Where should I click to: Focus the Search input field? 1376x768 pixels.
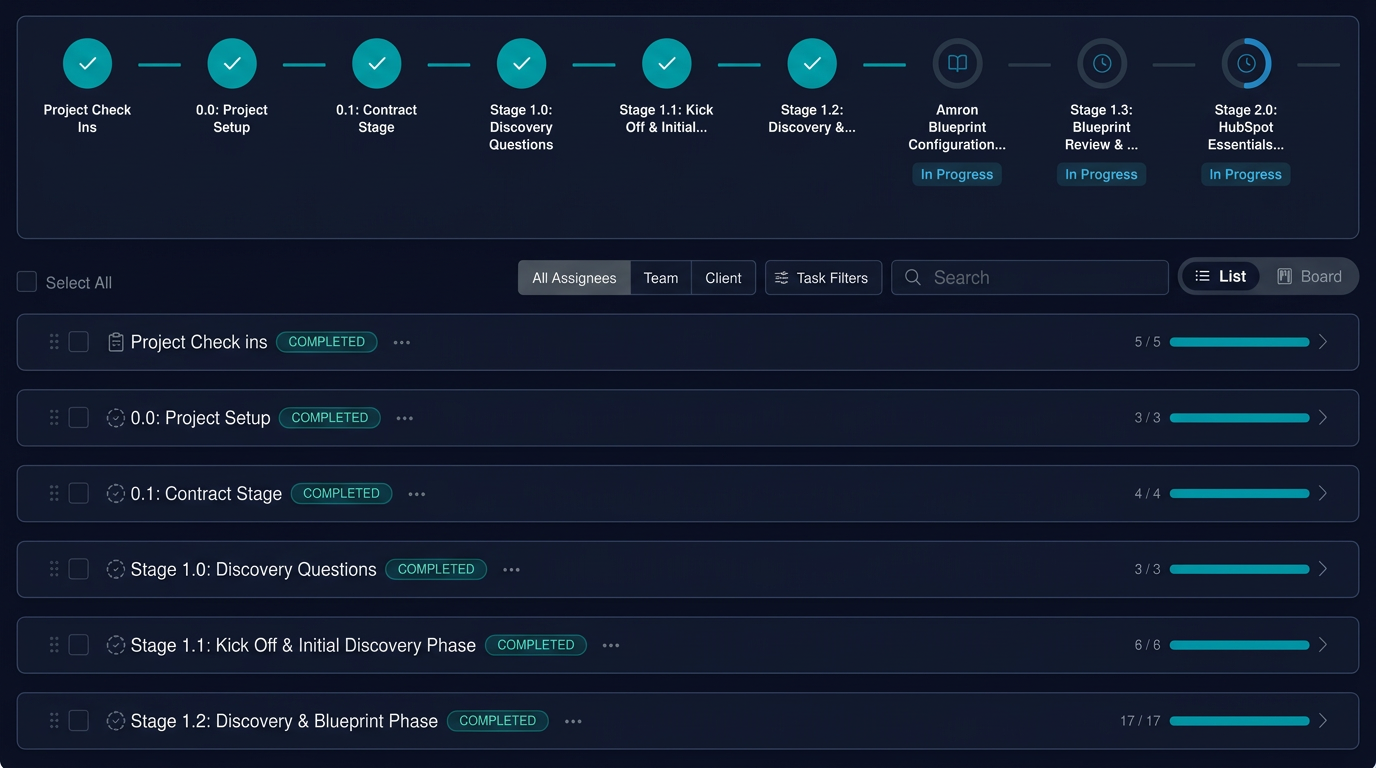coord(1030,278)
